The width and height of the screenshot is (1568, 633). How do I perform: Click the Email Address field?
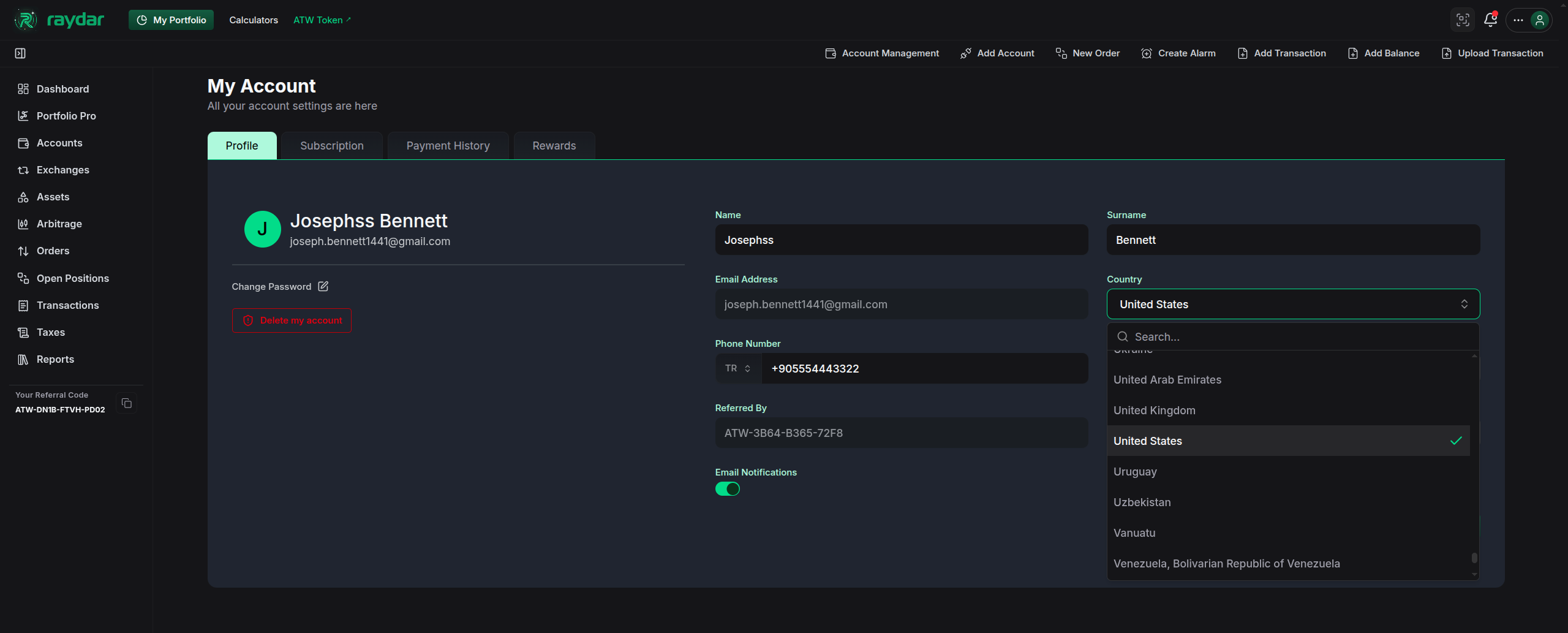pyautogui.click(x=902, y=304)
